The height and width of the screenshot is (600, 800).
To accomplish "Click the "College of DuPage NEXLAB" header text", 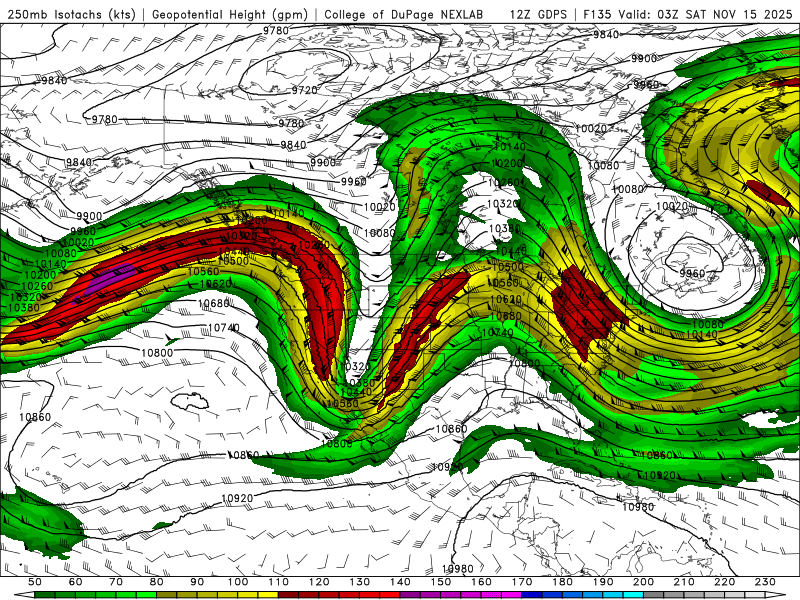I will click(x=404, y=14).
